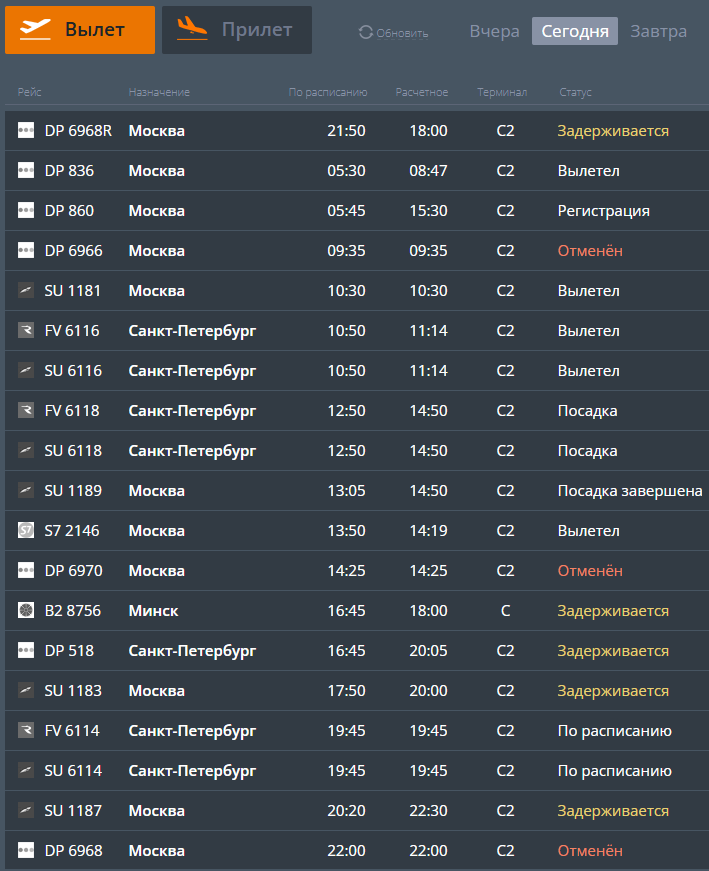
Task: Click airline logo for flight DP 6968R
Action: (x=26, y=131)
